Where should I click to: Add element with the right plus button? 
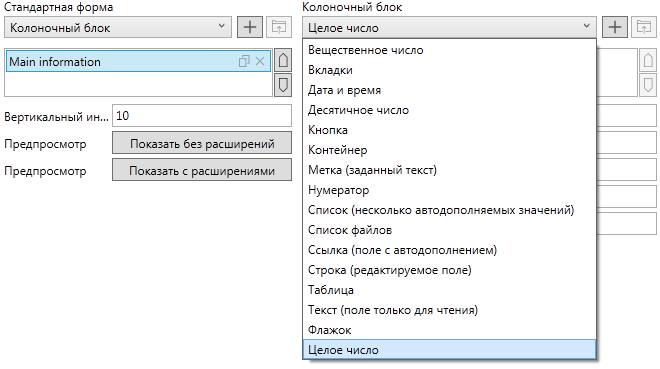point(615,27)
